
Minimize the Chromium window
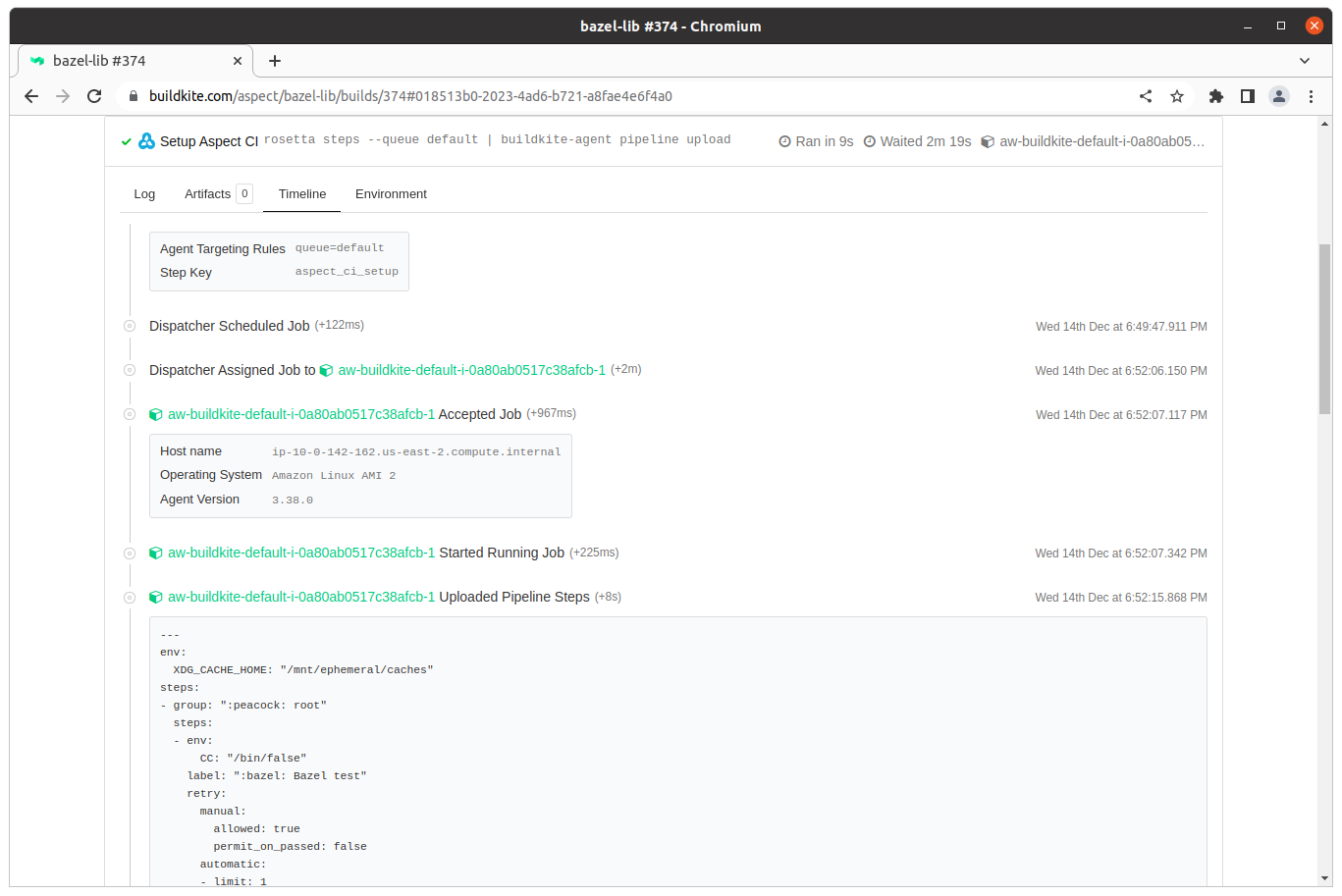pyautogui.click(x=1249, y=26)
